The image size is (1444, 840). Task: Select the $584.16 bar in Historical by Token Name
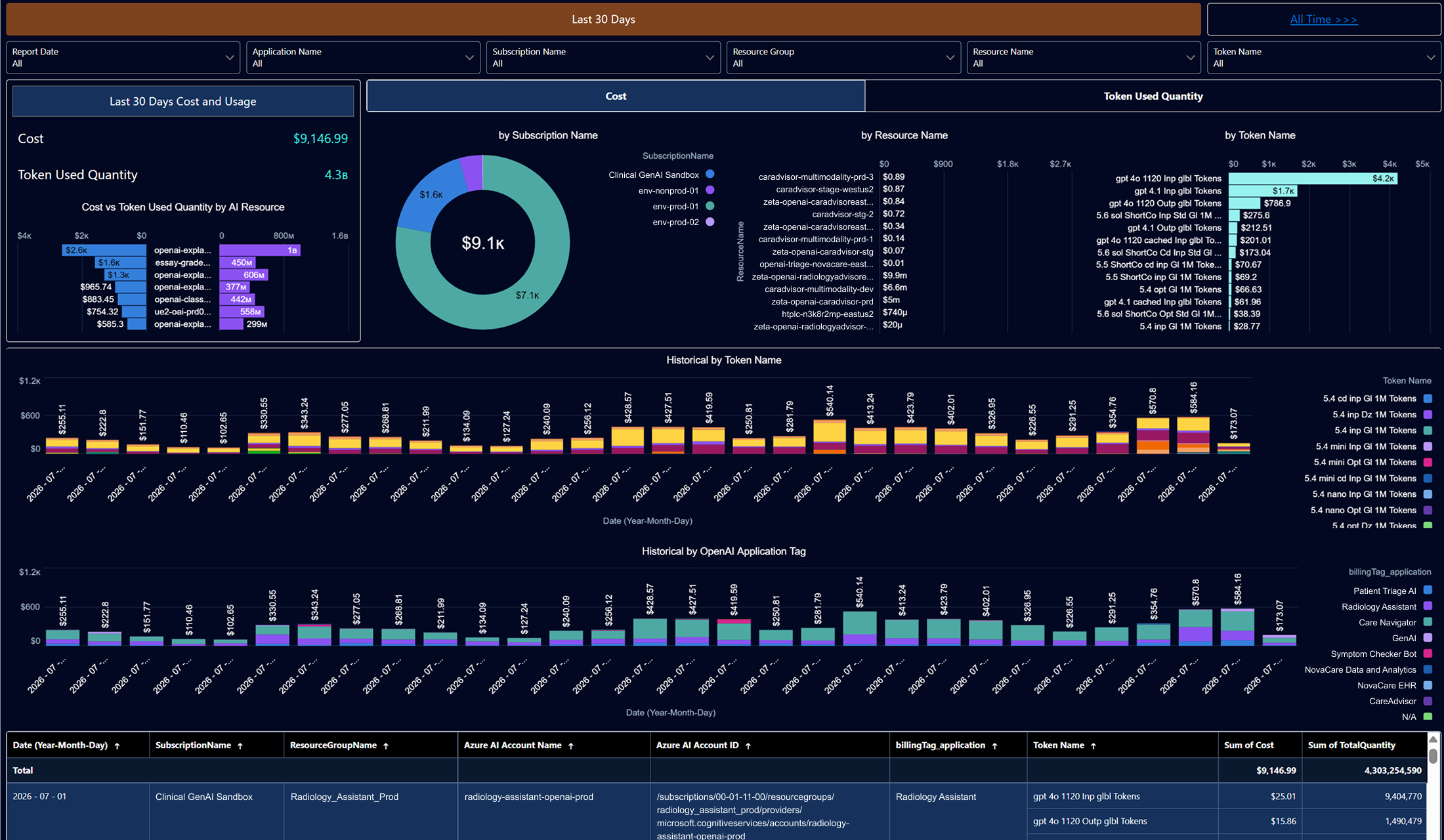(x=1193, y=434)
